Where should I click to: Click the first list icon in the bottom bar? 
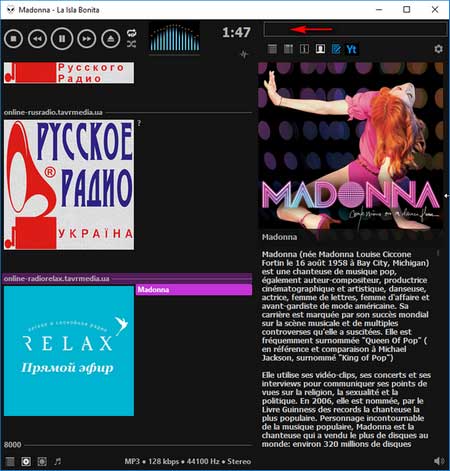pos(10,461)
